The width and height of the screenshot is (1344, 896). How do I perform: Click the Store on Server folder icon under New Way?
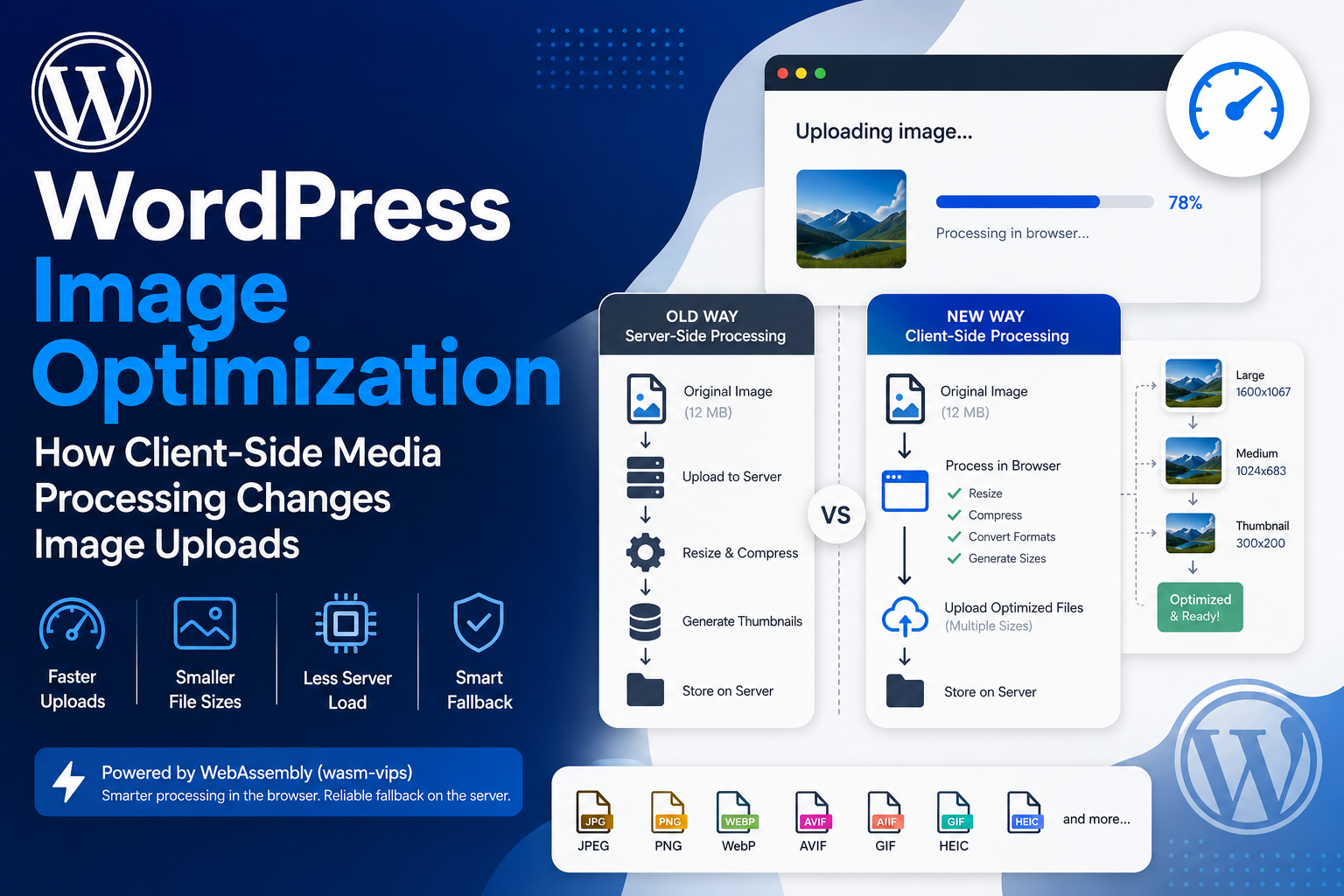[905, 691]
